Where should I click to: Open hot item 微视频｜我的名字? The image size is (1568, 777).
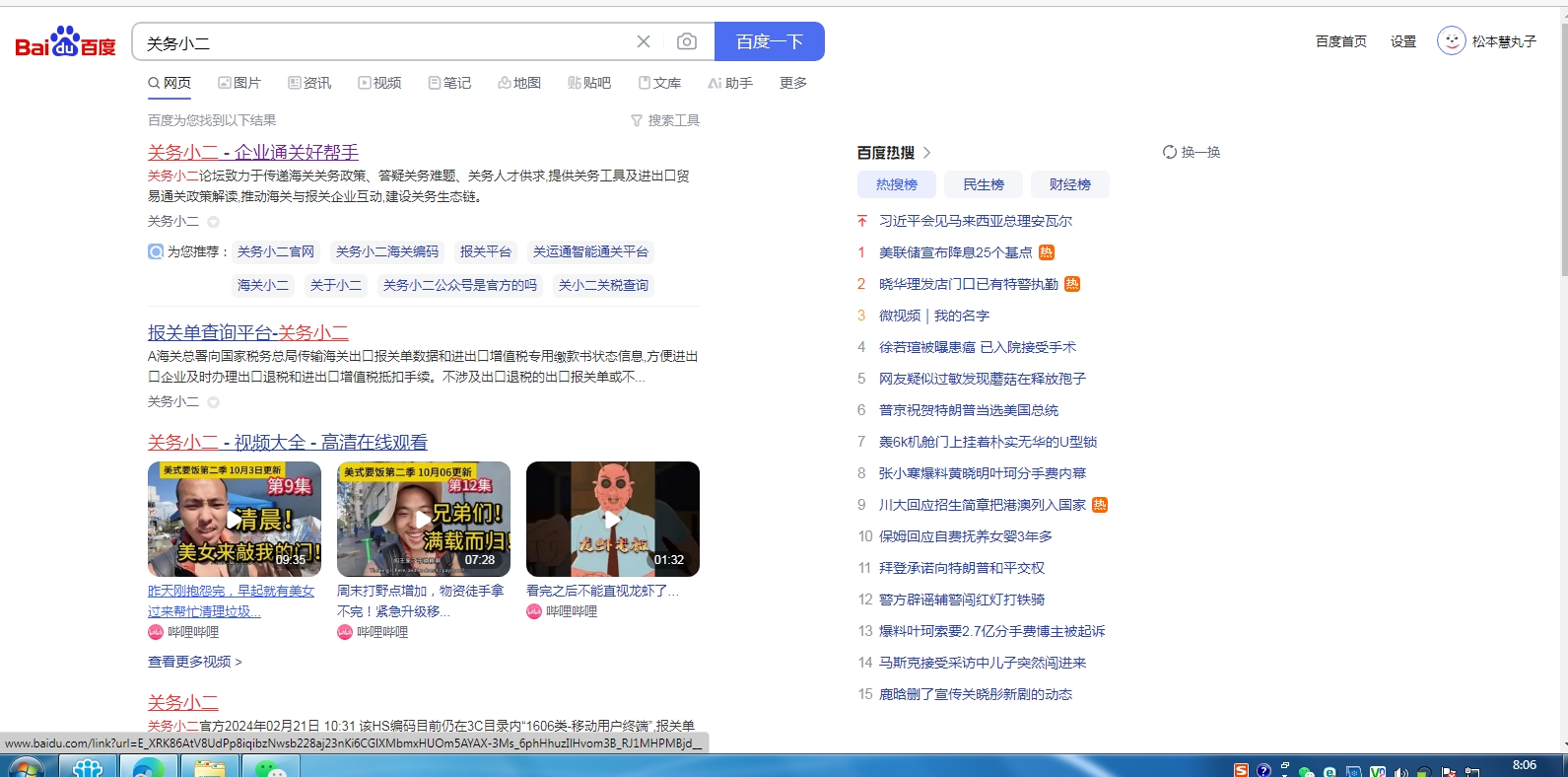point(934,316)
